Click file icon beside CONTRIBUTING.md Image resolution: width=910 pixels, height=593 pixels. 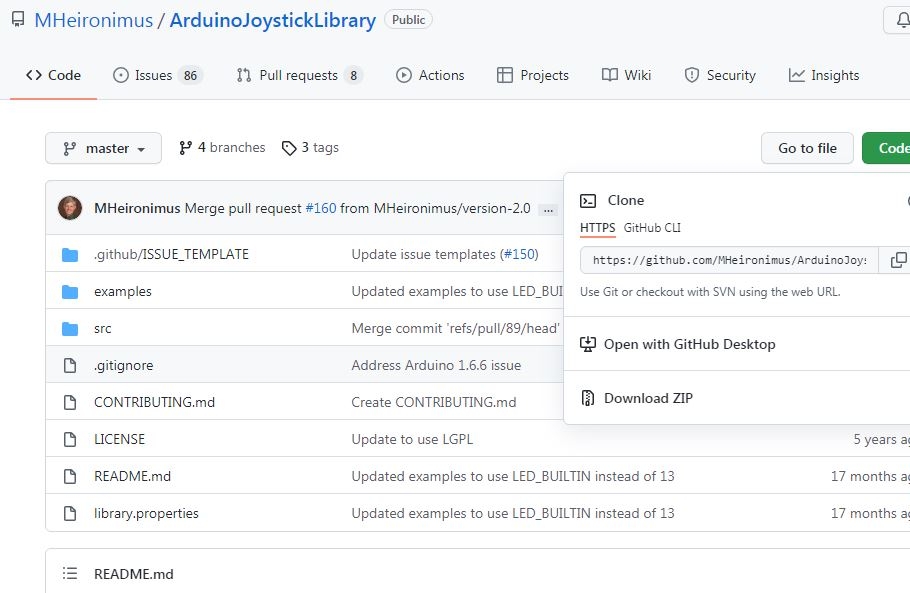[70, 402]
